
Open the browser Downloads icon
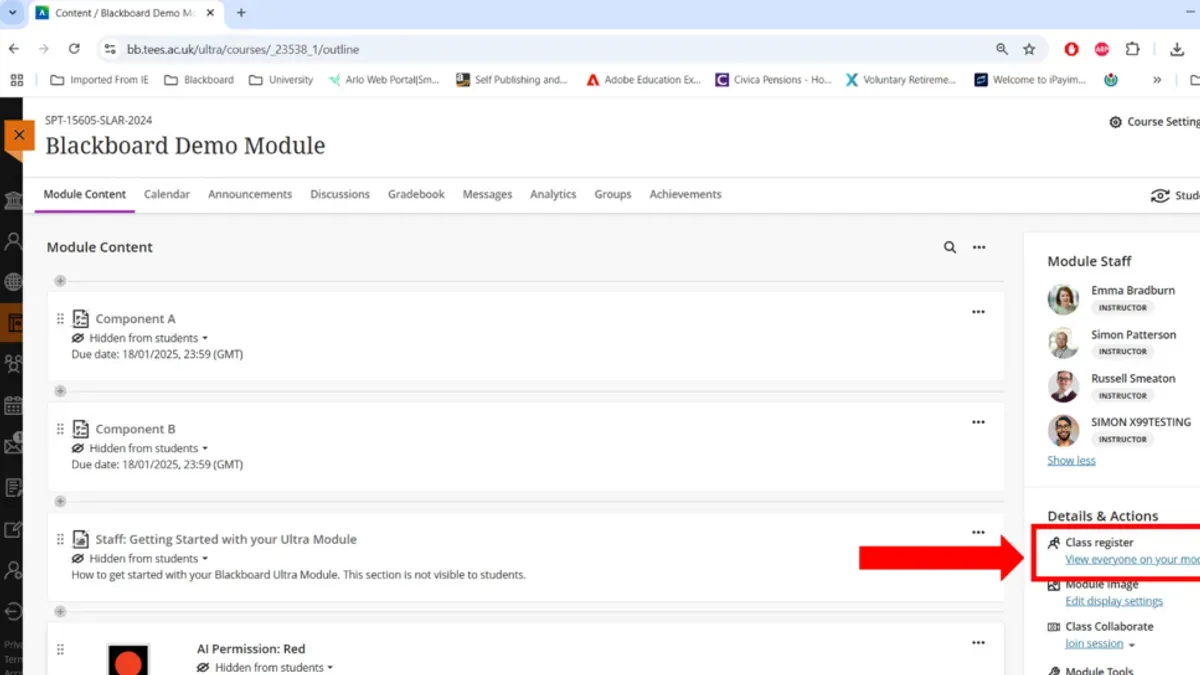[x=1177, y=49]
